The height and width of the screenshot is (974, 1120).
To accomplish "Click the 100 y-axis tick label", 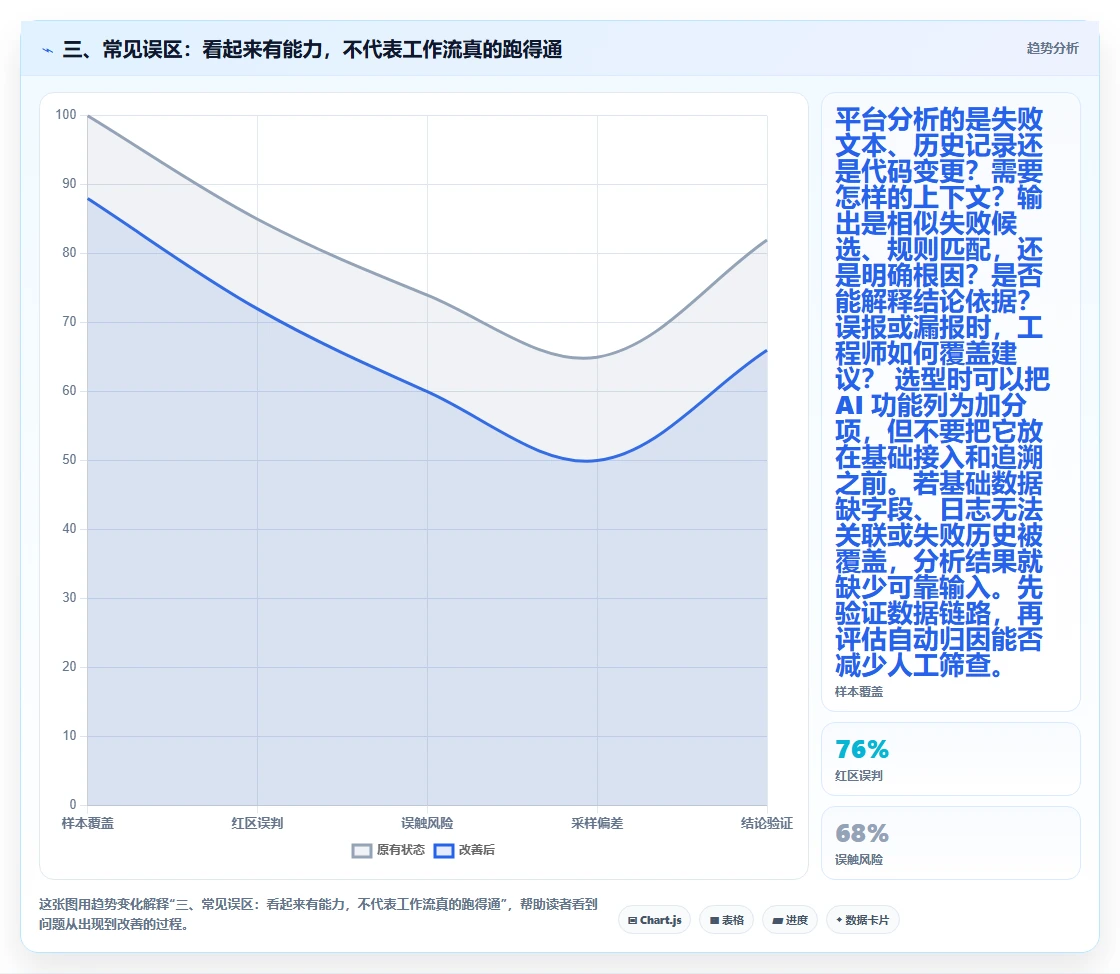I will (x=66, y=115).
